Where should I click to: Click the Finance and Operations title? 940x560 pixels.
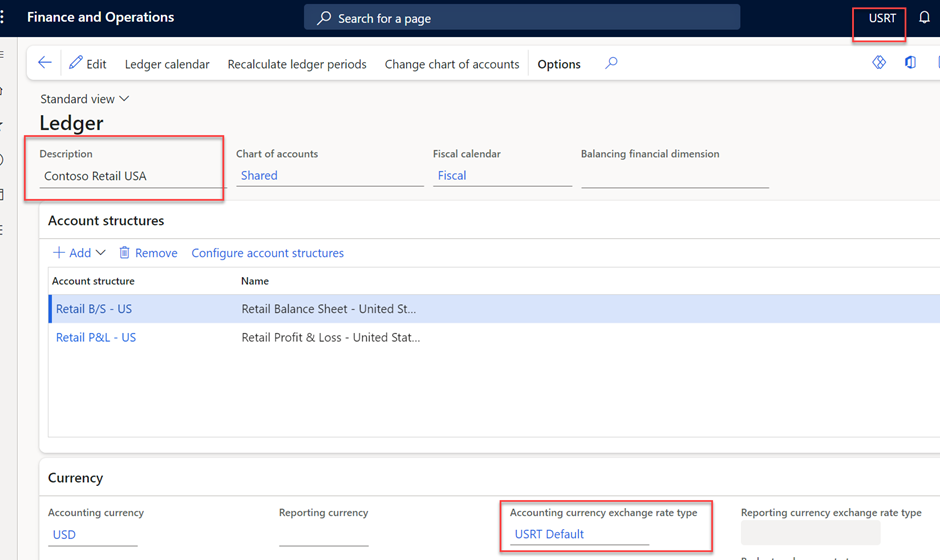pos(101,17)
